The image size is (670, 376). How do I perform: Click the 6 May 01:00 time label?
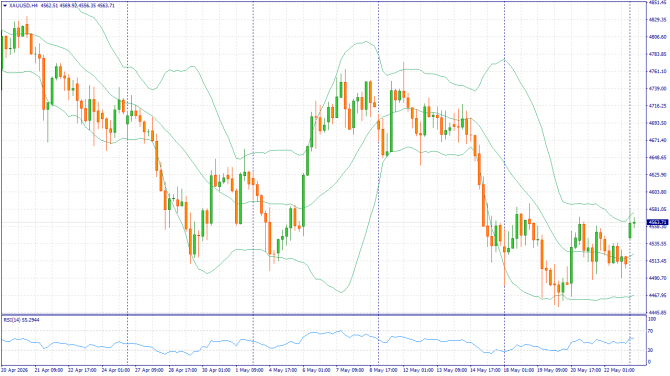tap(317, 370)
